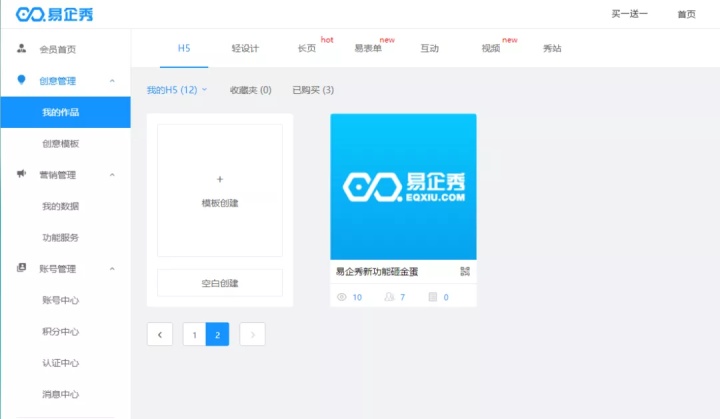Viewport: 720px width, 419px height.
Task: Click the 买一送一 link in header
Action: tap(629, 14)
